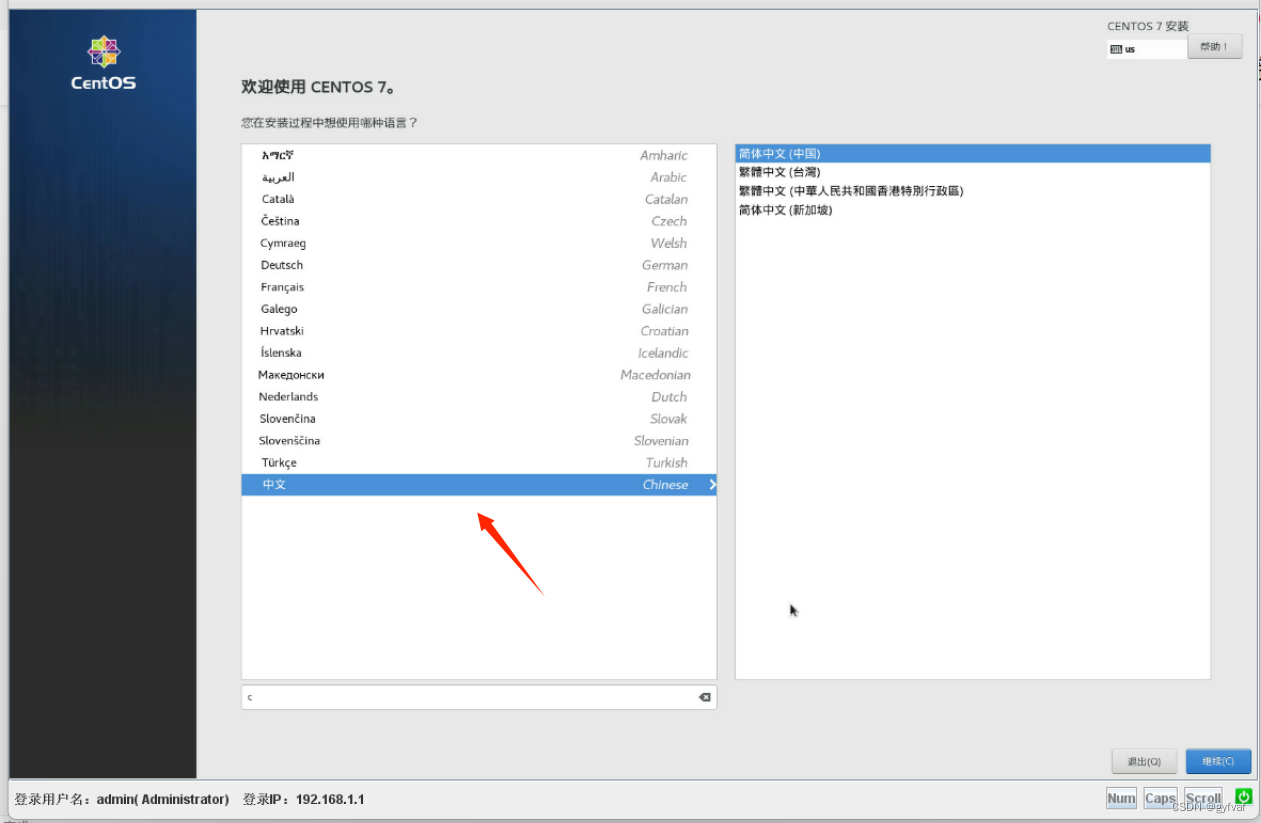
Task: Click the green power icon in status bar
Action: [1243, 797]
